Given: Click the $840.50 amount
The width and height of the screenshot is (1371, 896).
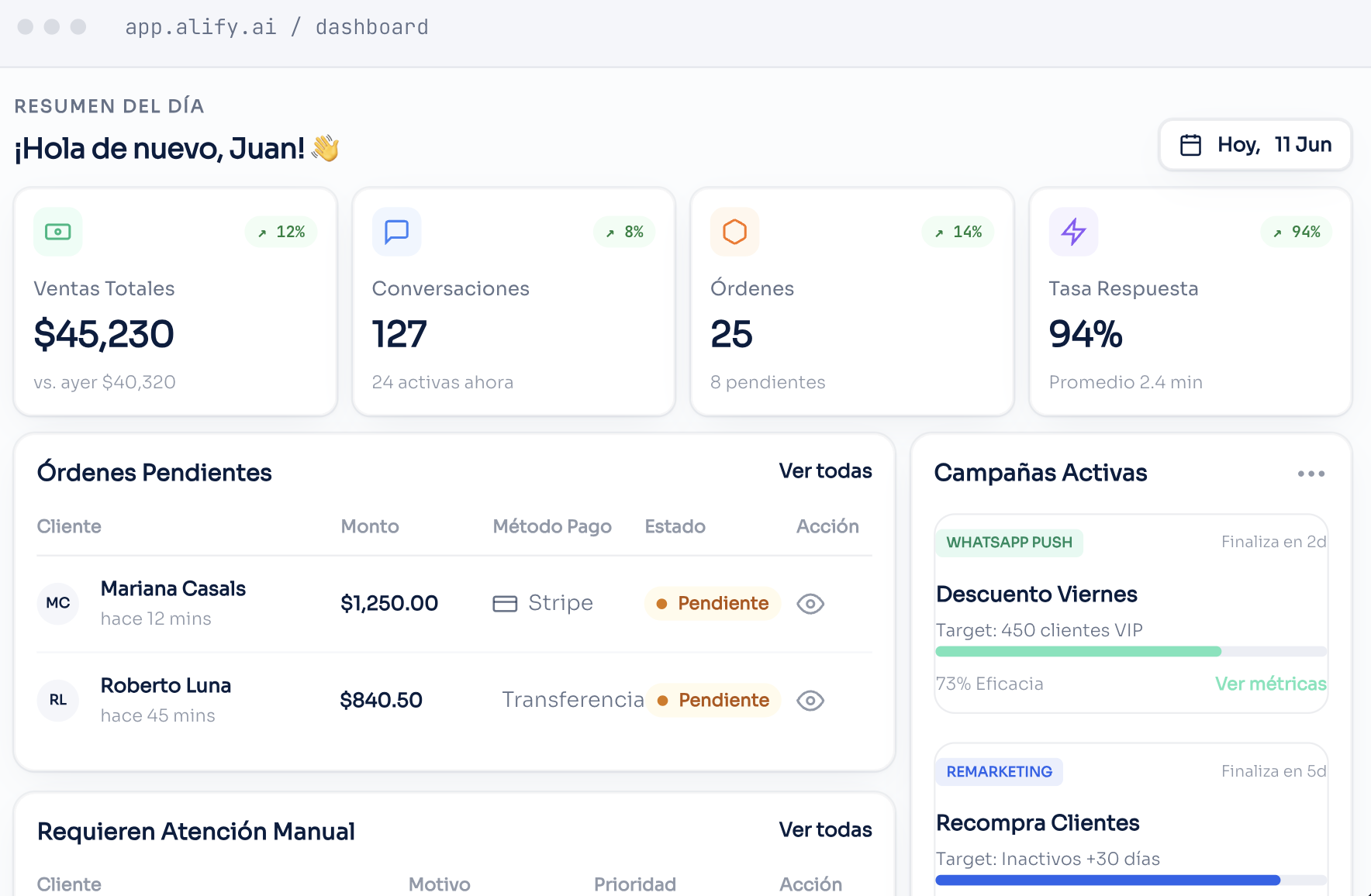Looking at the screenshot, I should [381, 700].
